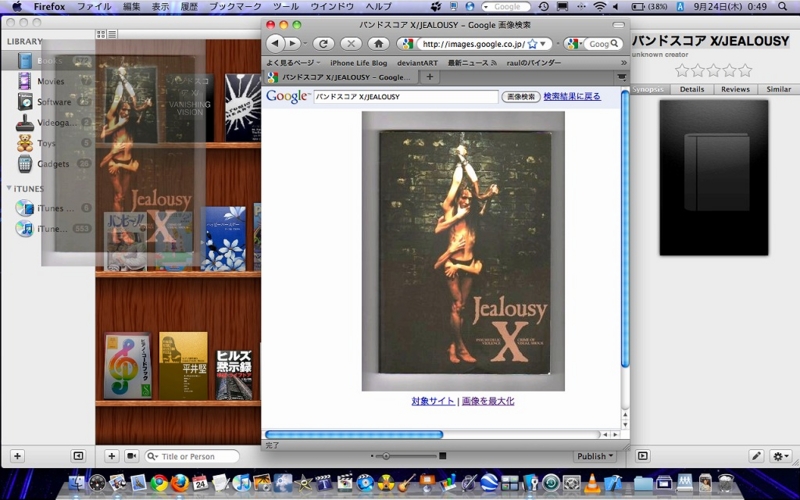The width and height of the screenshot is (800, 500).
Task: Open the Gadgets shelf in the sidebar
Action: pyautogui.click(x=48, y=164)
